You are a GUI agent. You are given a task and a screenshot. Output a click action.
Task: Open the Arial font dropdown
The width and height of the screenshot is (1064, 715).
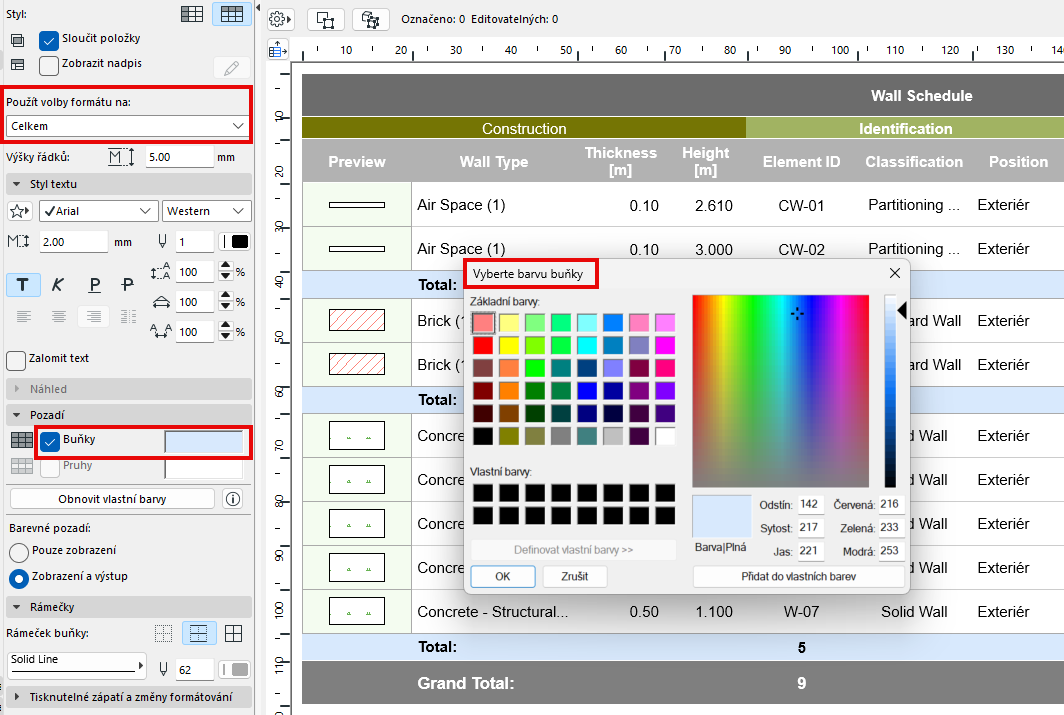pyautogui.click(x=98, y=211)
